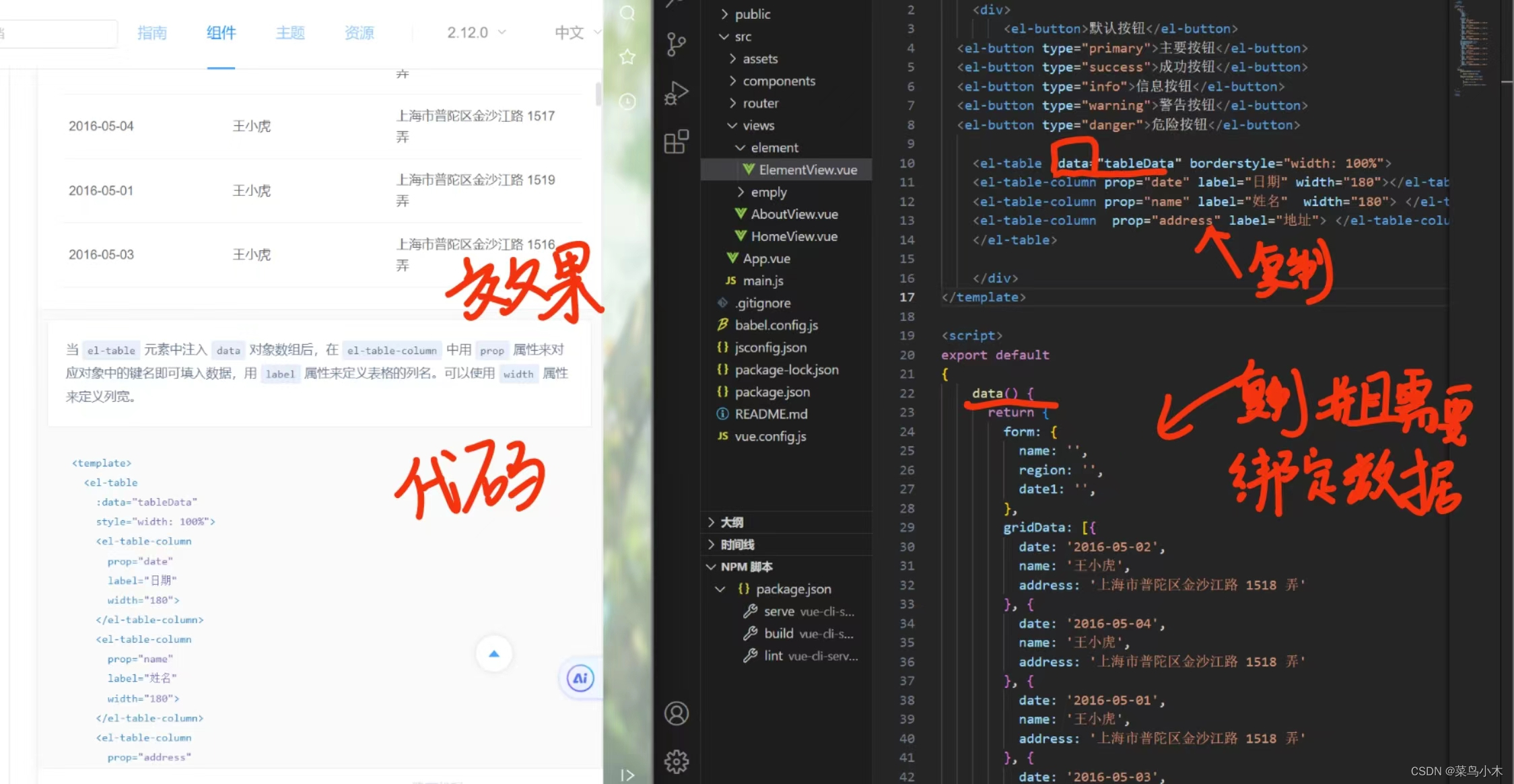Switch to the 资源 tab
The height and width of the screenshot is (784, 1514).
coord(359,32)
